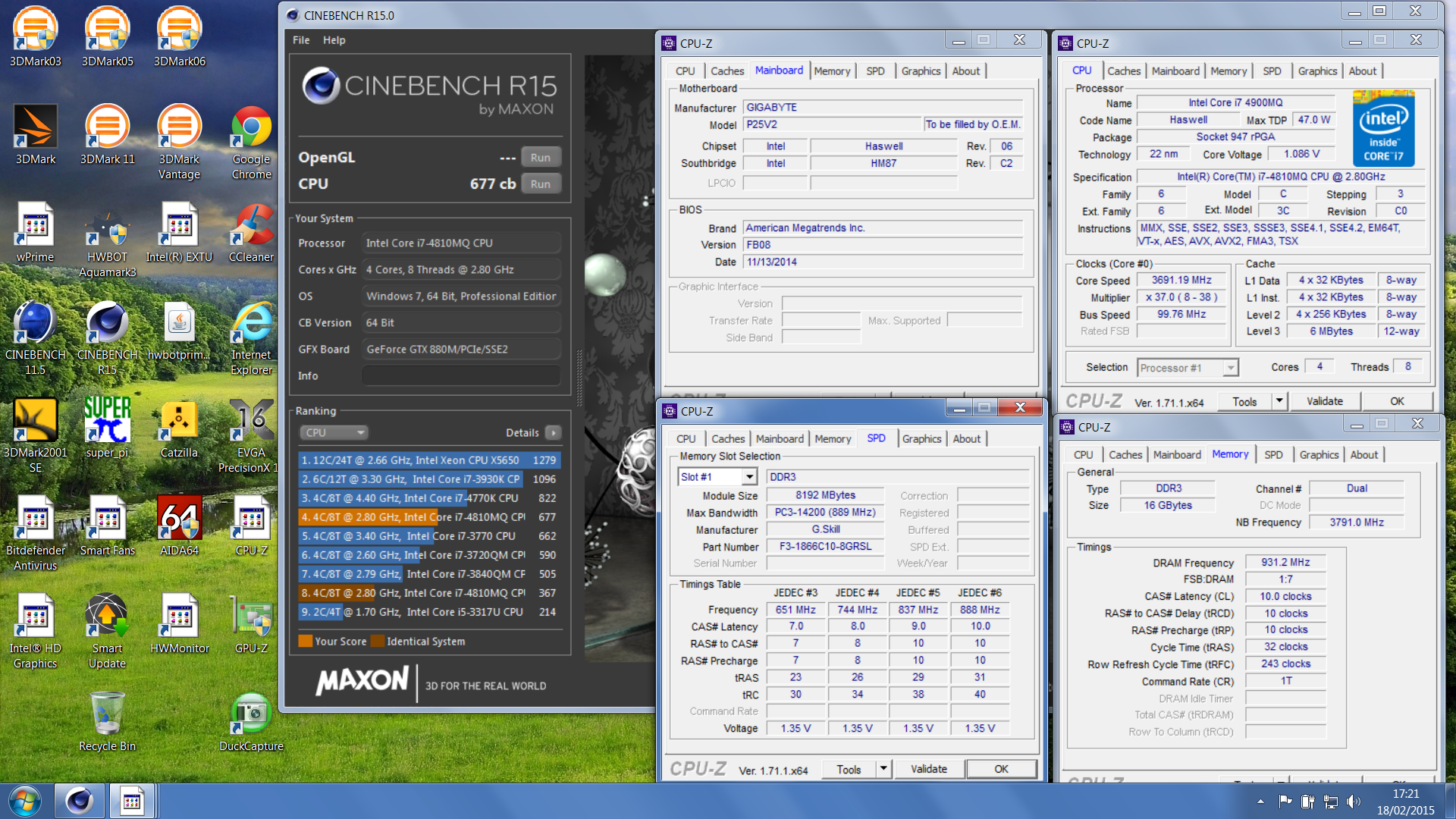Click OK in processor CPU-Z window

click(1397, 401)
